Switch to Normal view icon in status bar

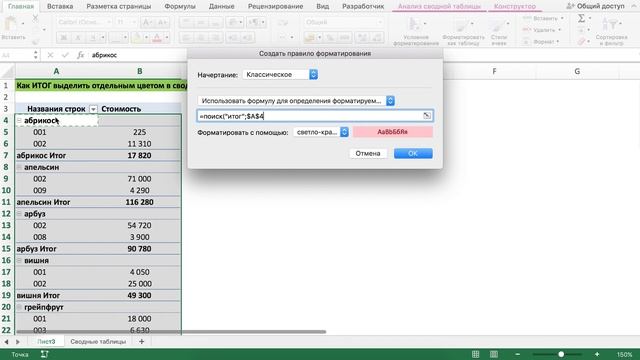coord(476,354)
